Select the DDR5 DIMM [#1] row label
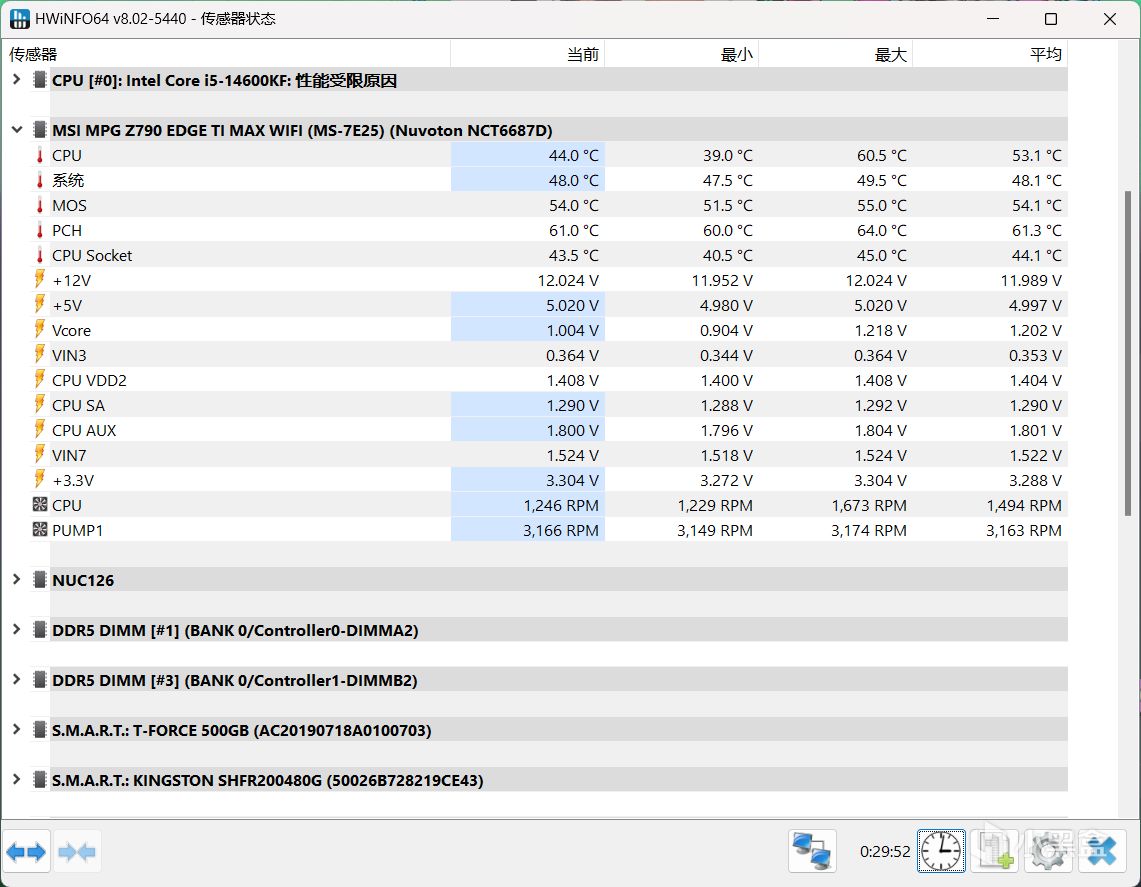Viewport: 1141px width, 887px height. coord(235,630)
